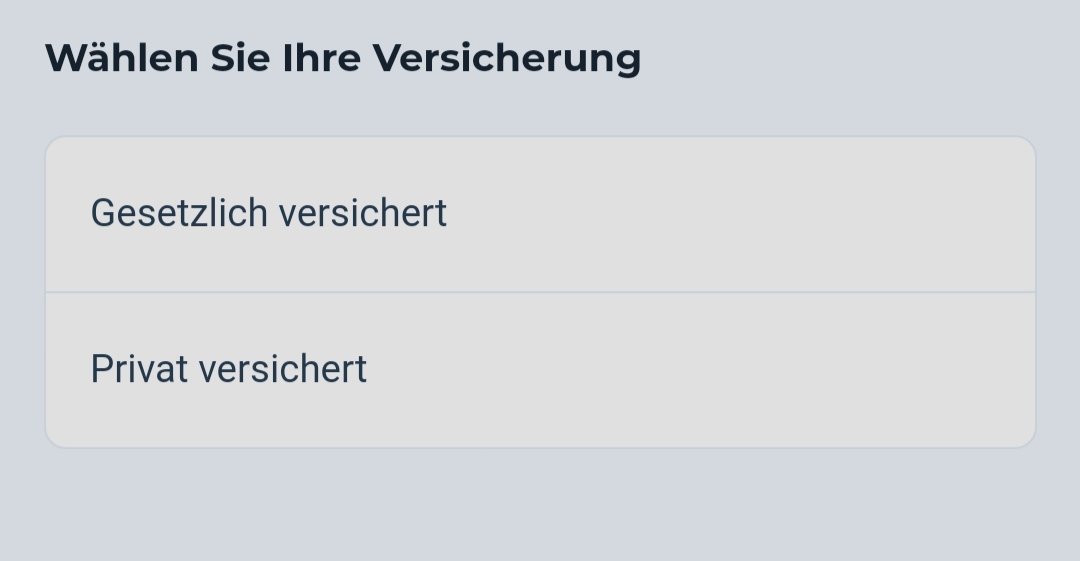Click the word "Ihre" in the title

pyautogui.click(x=322, y=58)
